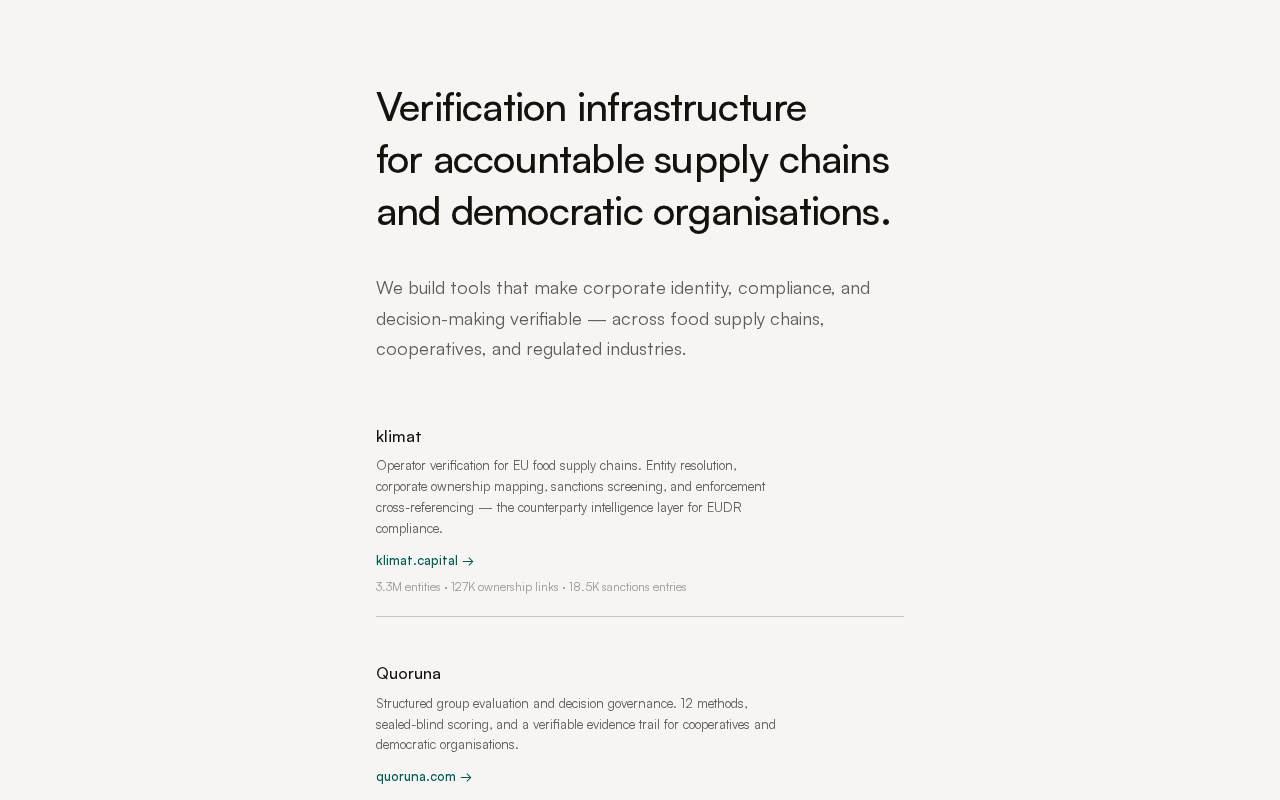Screen dimensions: 1280x800
Task: Click "sealed-blind scoring" in Quoruna description
Action: tap(433, 724)
